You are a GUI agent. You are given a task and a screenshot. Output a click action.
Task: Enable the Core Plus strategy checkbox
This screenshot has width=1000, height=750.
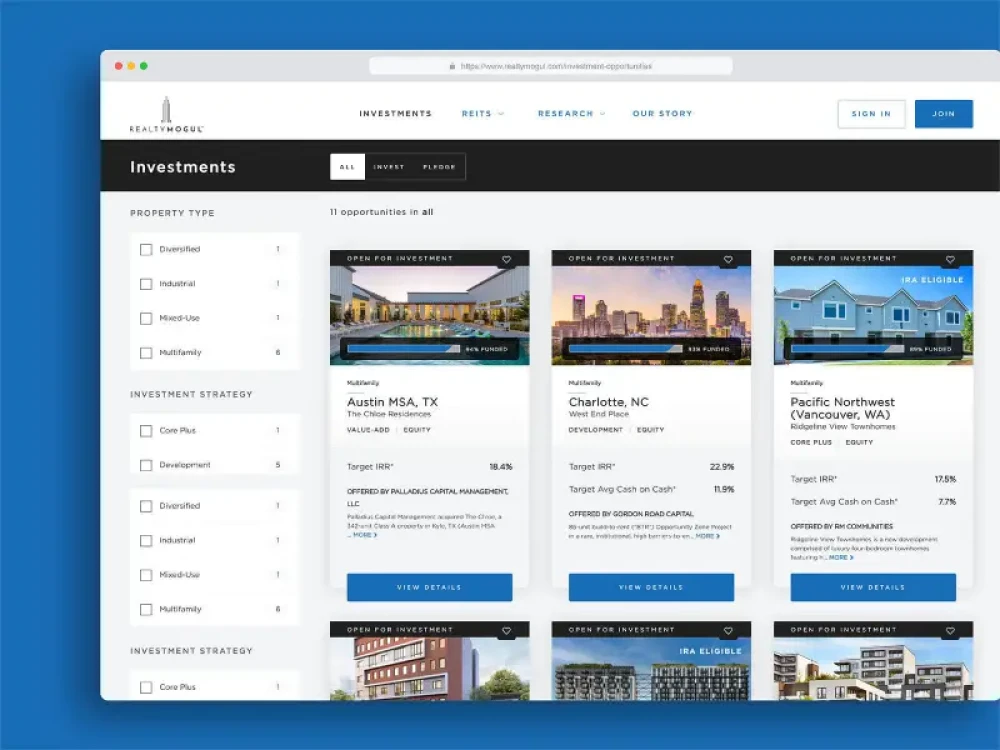146,431
